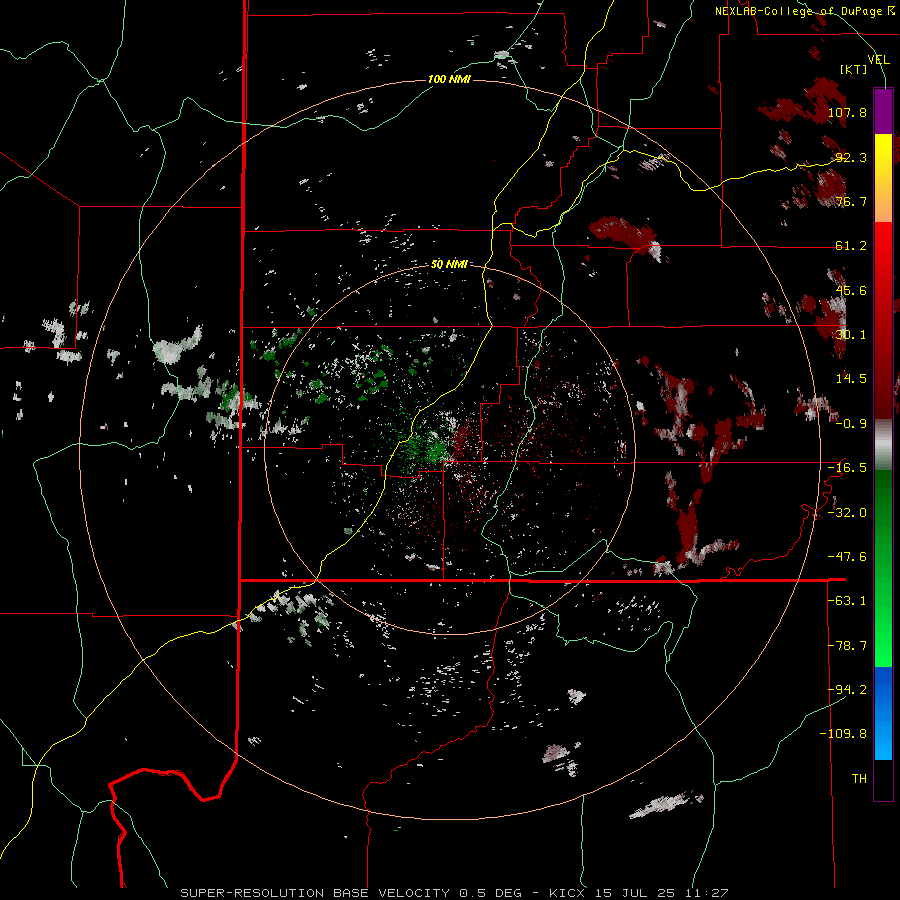Pick the purple segment of the color bar
Viewport: 900px width, 900px height.
point(883,111)
